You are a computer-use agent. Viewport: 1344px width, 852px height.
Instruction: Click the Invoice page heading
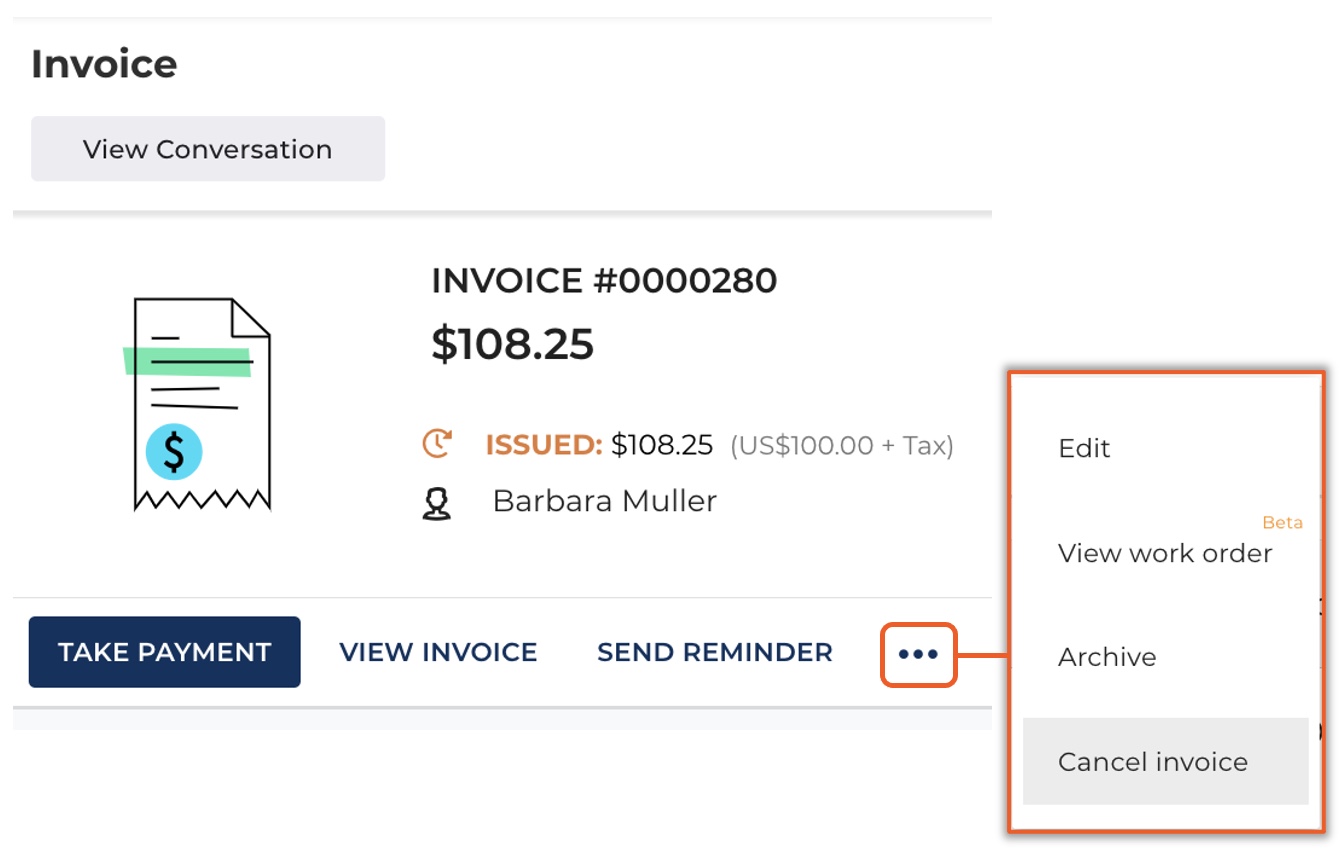pyautogui.click(x=104, y=64)
